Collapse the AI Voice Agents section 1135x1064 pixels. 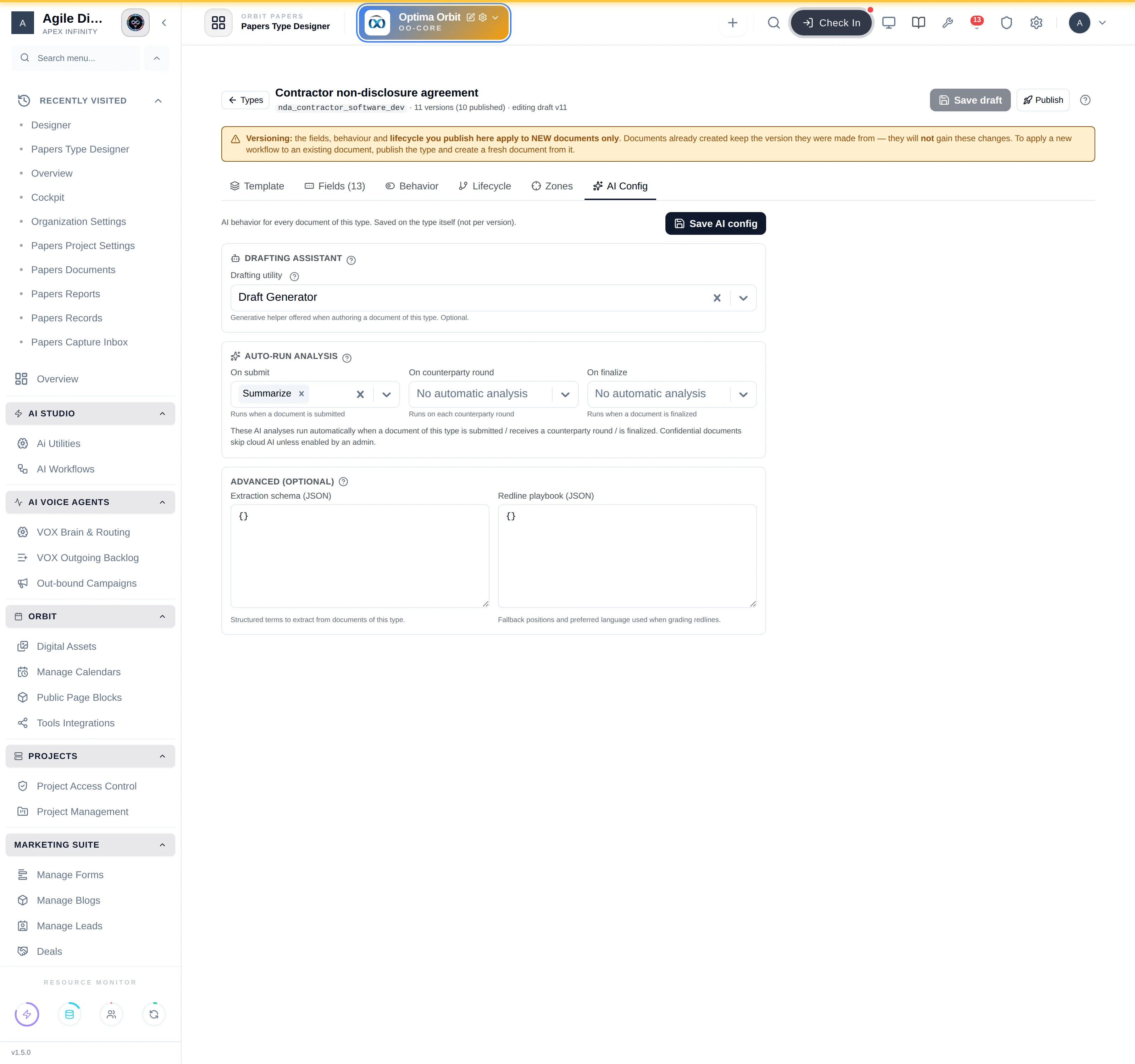click(162, 502)
